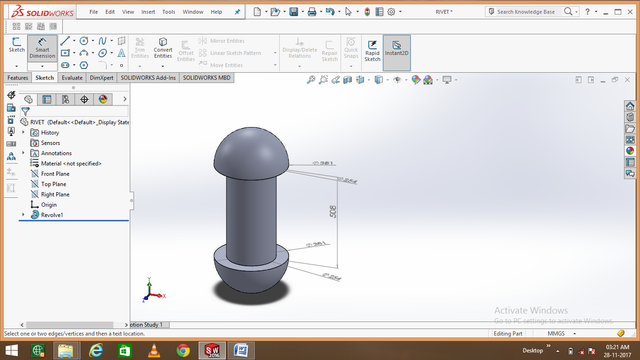Open the Sketch button dropdown arrow
Image resolution: width=640 pixels, height=360 pixels.
coord(17,66)
